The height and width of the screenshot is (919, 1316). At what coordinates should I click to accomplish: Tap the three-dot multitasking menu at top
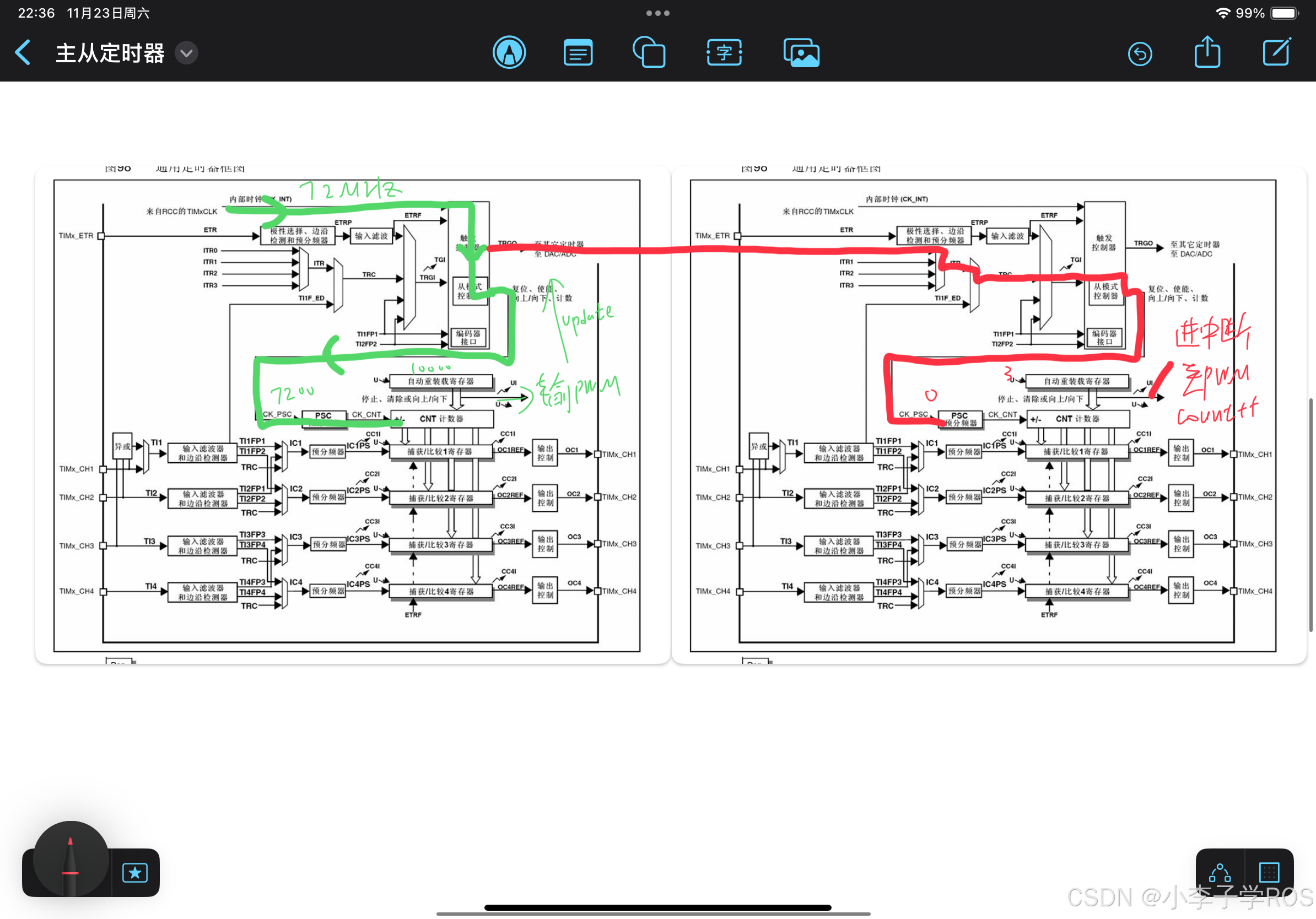(x=657, y=13)
